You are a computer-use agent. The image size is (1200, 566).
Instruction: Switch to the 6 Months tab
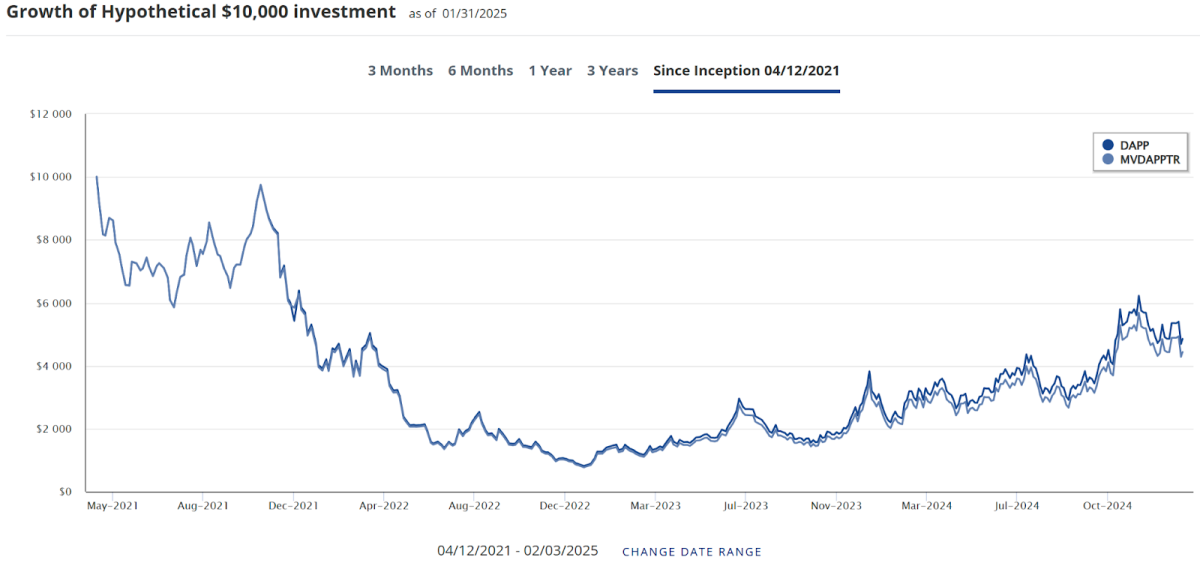(x=480, y=71)
